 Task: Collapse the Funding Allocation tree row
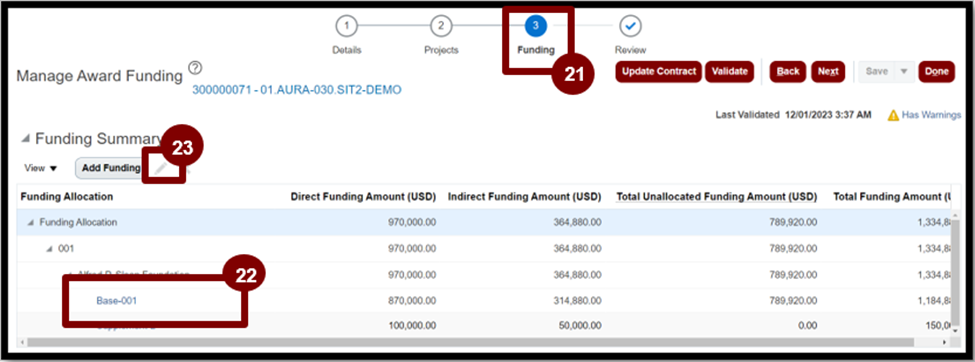point(30,222)
